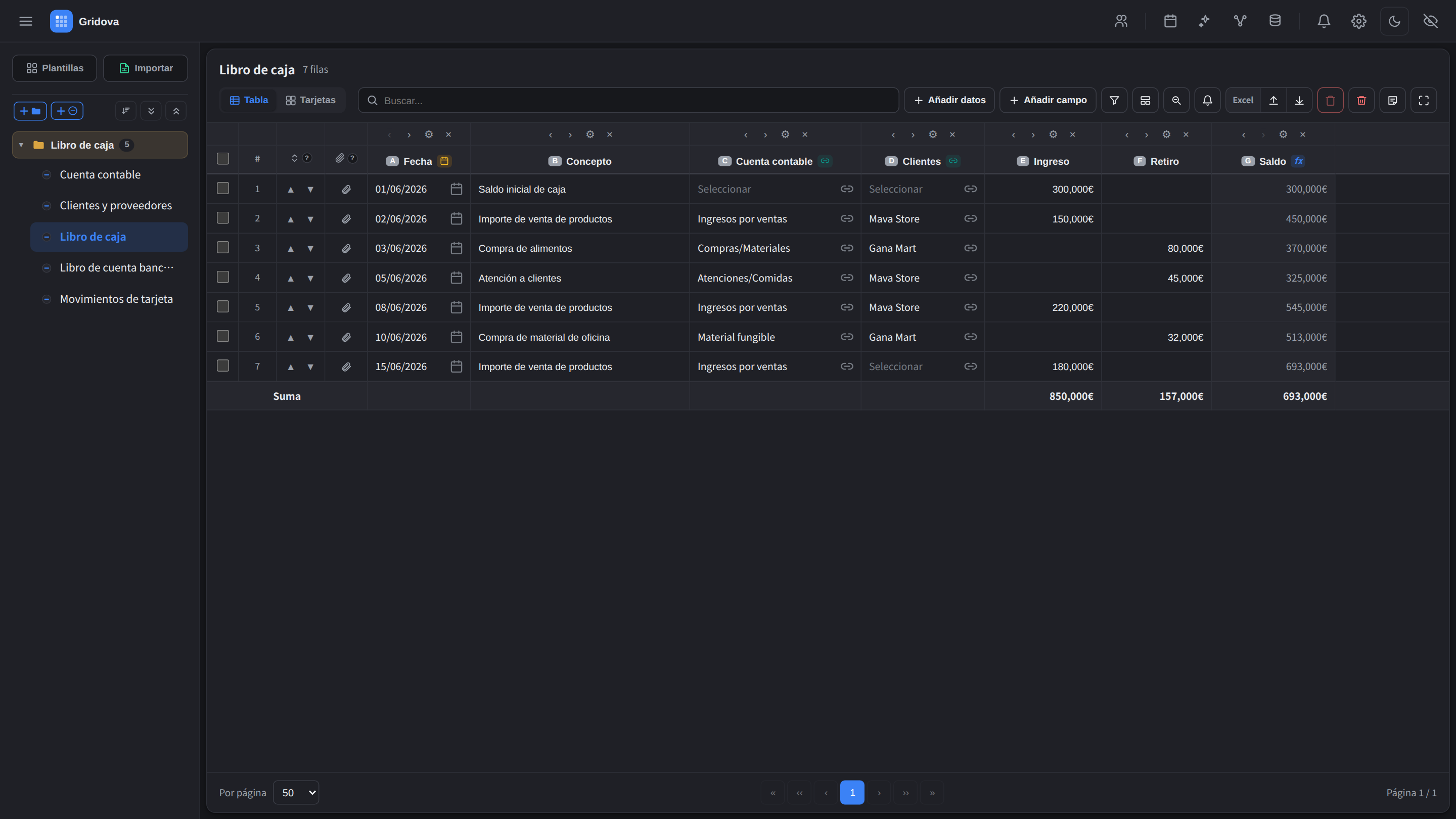Collapse all sidebar folders
This screenshot has width=1456, height=819.
(x=176, y=111)
